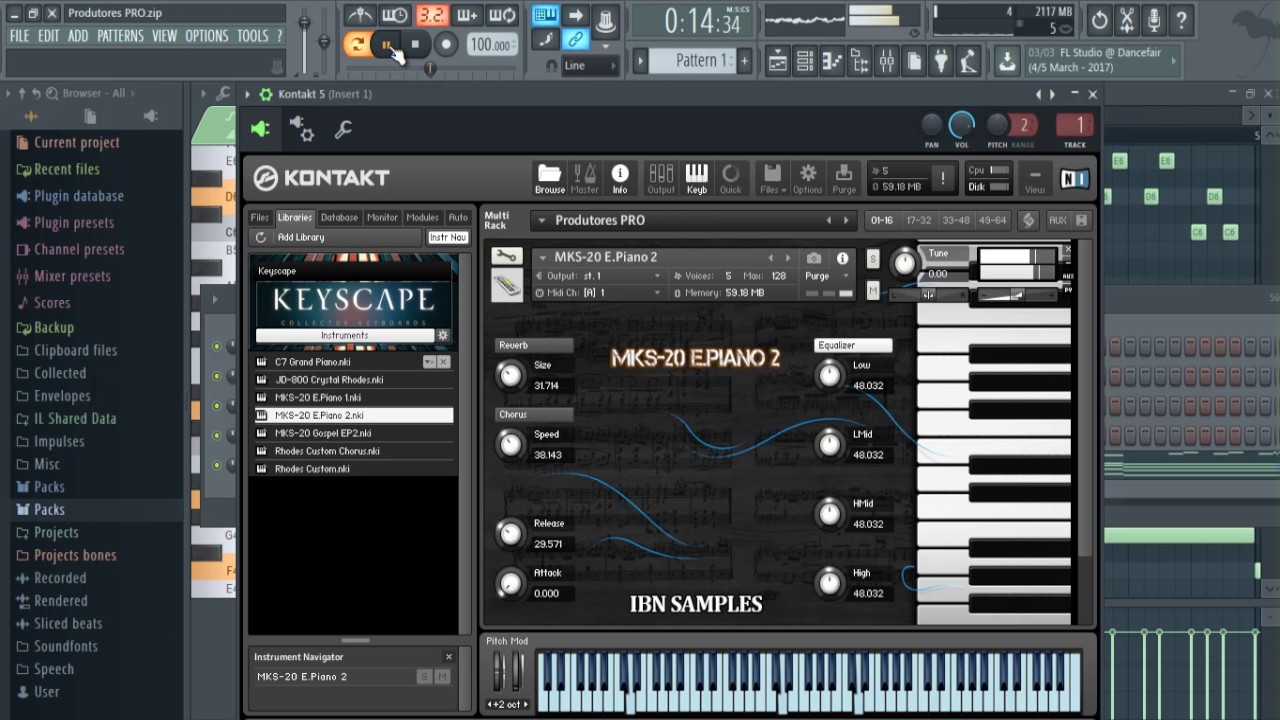Open the Line snap dropdown
The height and width of the screenshot is (720, 1280).
(590, 66)
